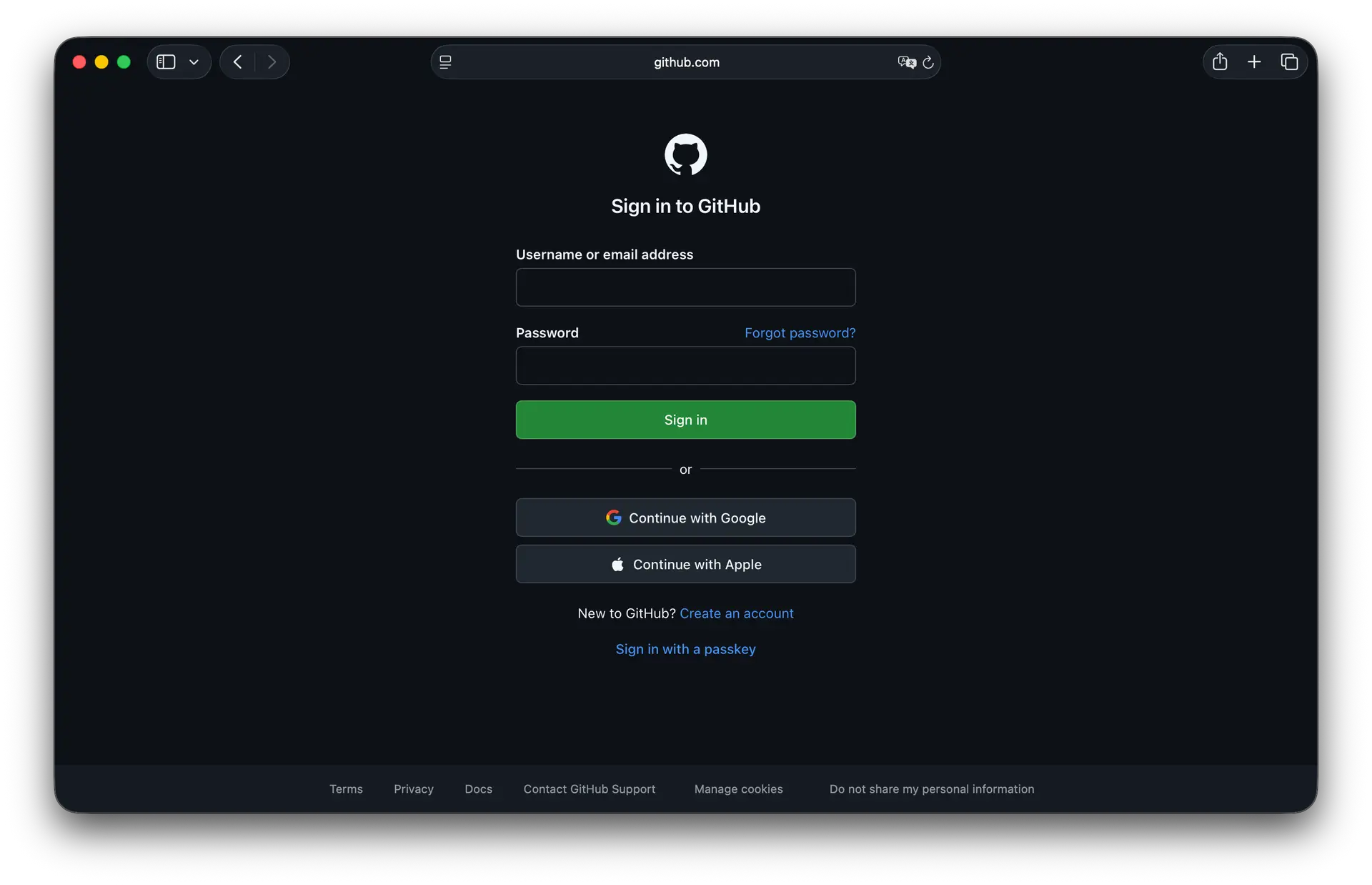Open the Privacy footer link
1372x885 pixels.
414,789
